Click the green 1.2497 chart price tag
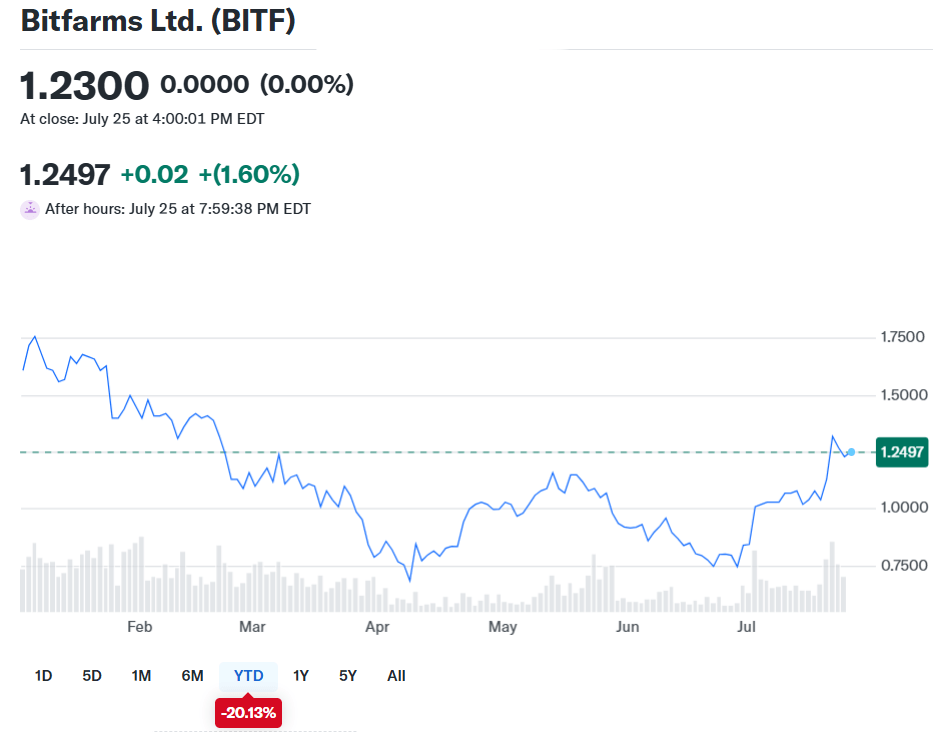 point(902,452)
